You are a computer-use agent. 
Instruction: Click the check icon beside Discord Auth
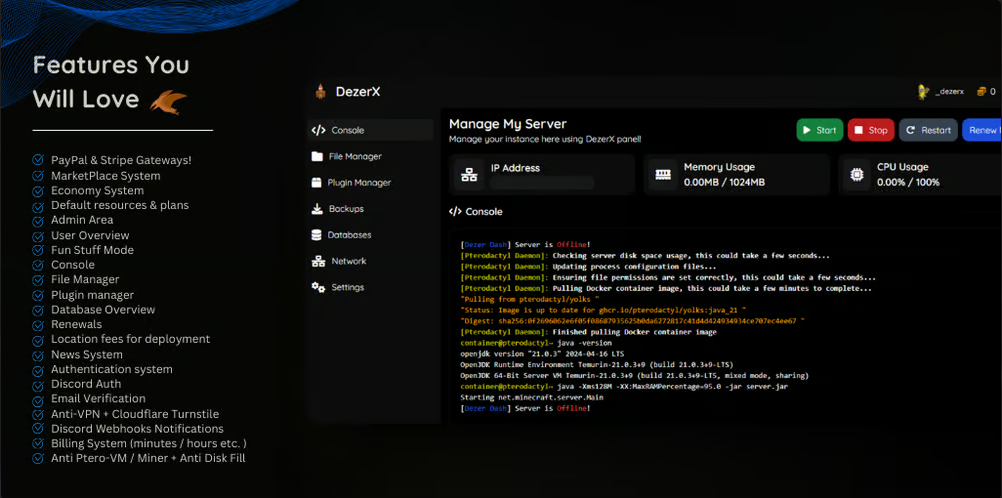click(38, 384)
